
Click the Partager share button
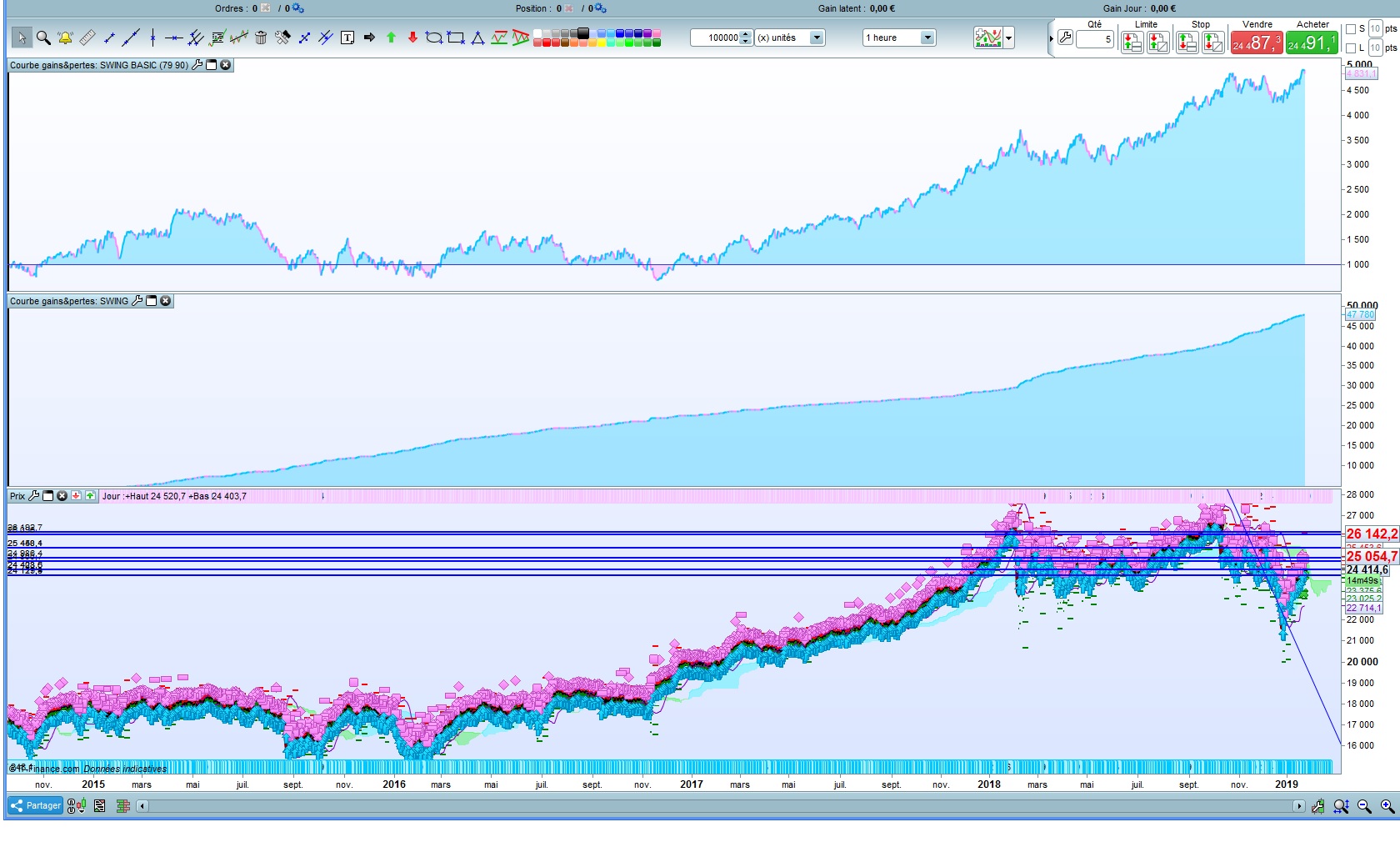coord(36,806)
